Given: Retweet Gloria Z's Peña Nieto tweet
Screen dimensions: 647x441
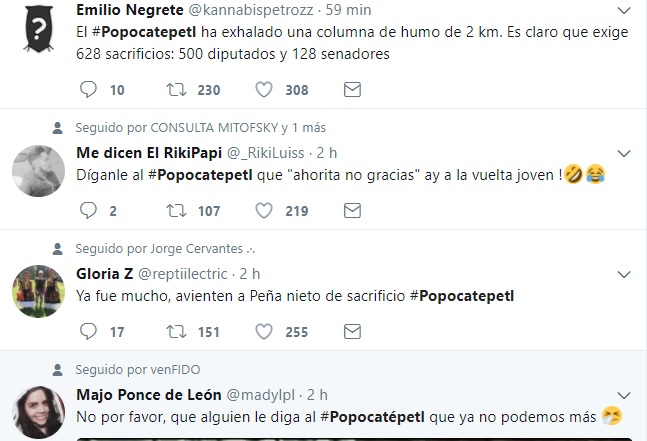Looking at the screenshot, I should [177, 332].
